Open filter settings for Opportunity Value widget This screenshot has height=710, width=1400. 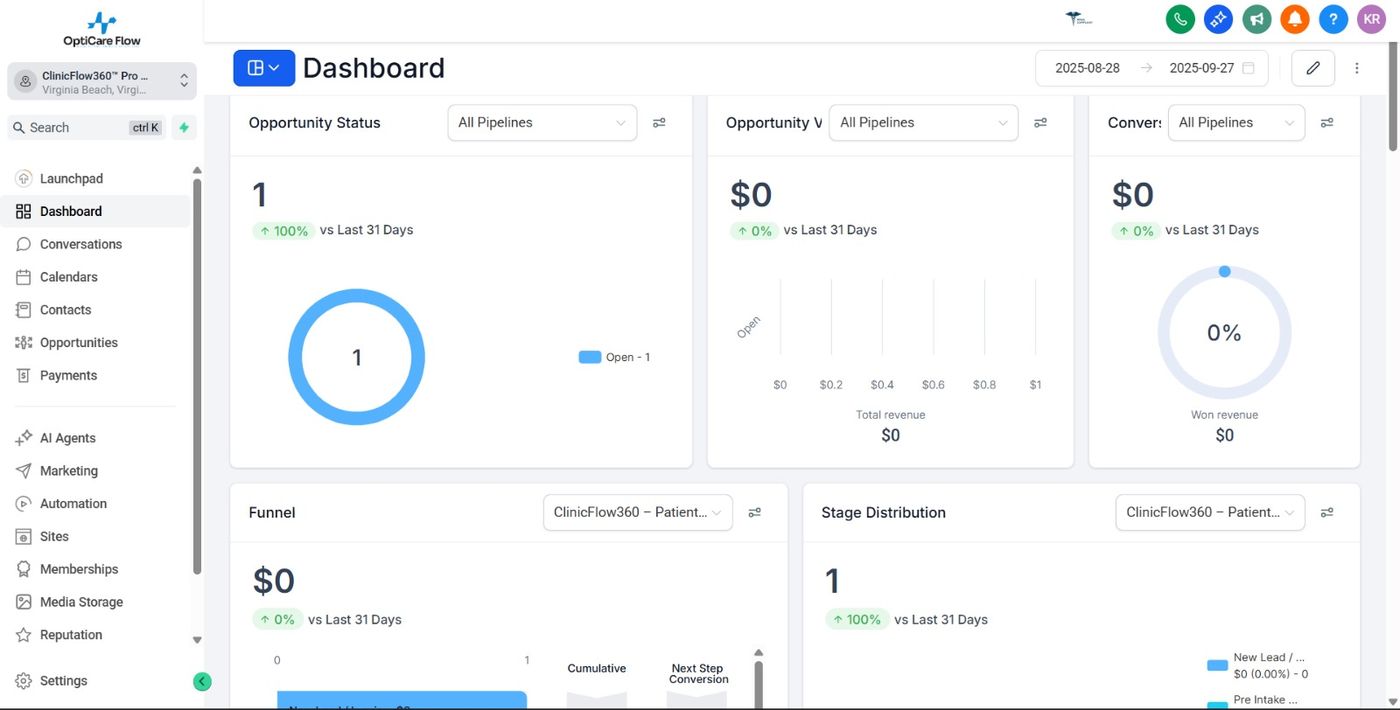(1040, 122)
